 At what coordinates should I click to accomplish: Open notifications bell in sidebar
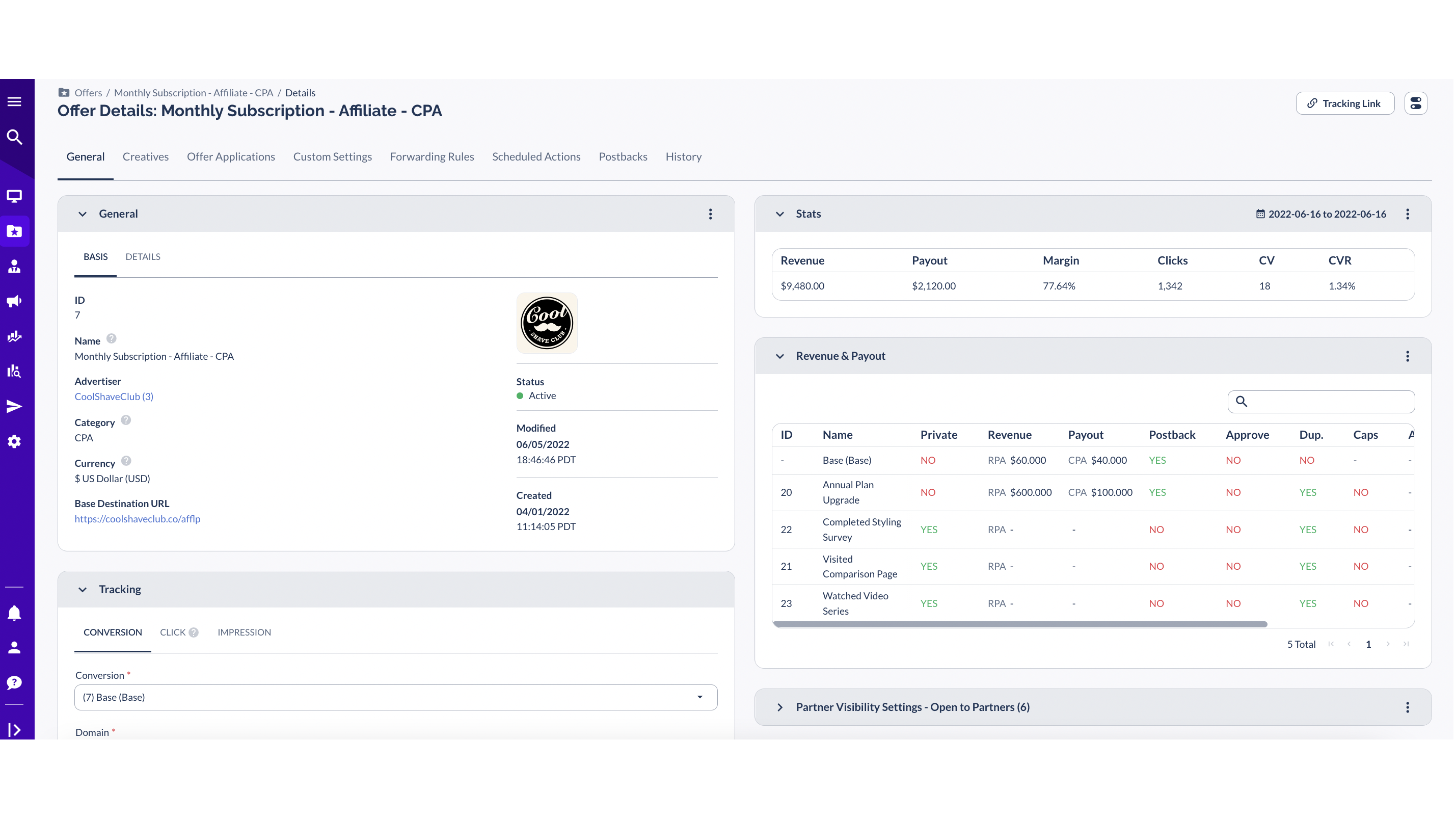(14, 613)
